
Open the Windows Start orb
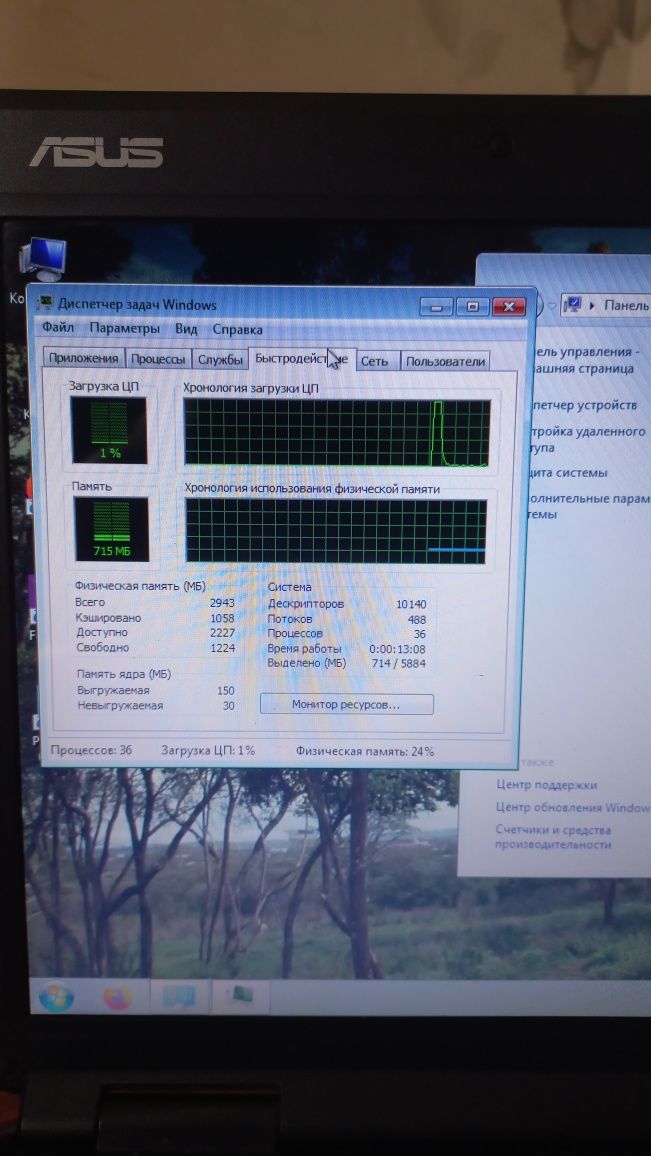56,997
